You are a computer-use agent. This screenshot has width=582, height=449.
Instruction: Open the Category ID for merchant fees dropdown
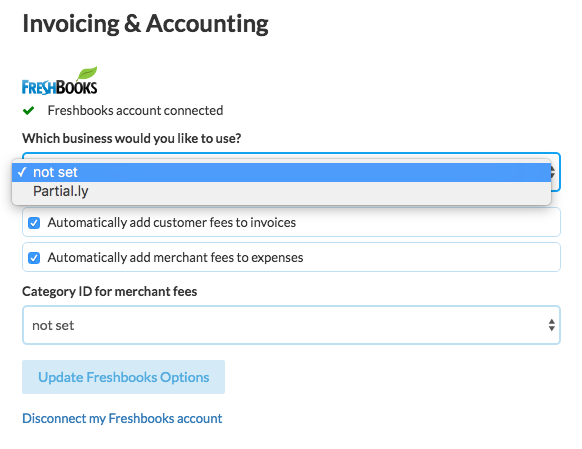click(x=291, y=325)
